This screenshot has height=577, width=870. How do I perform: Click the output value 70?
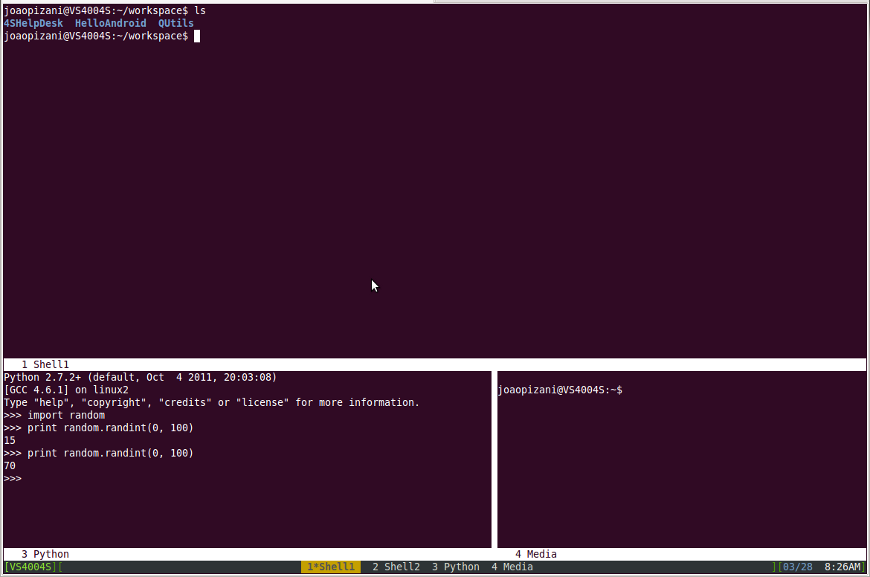coord(9,465)
